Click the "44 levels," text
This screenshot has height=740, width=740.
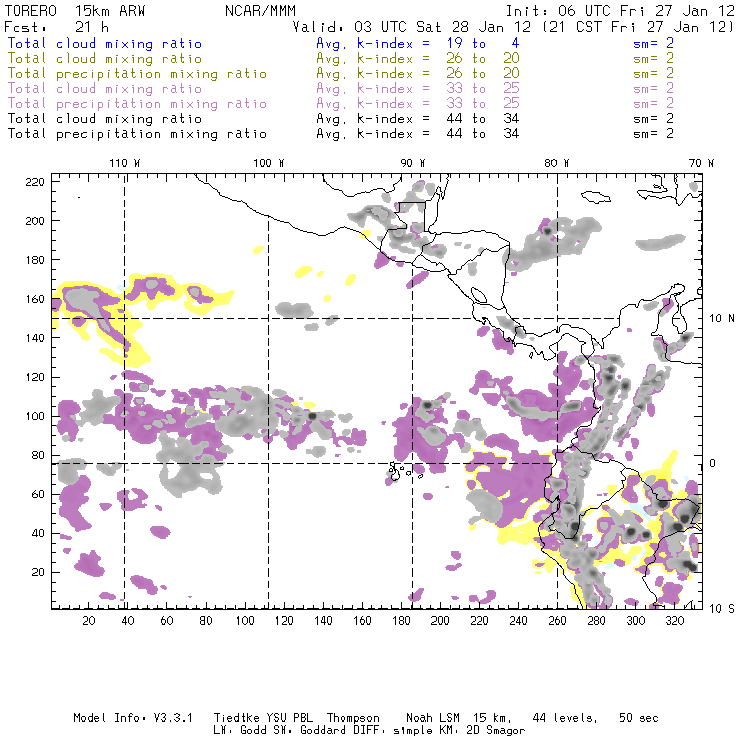[x=565, y=718]
